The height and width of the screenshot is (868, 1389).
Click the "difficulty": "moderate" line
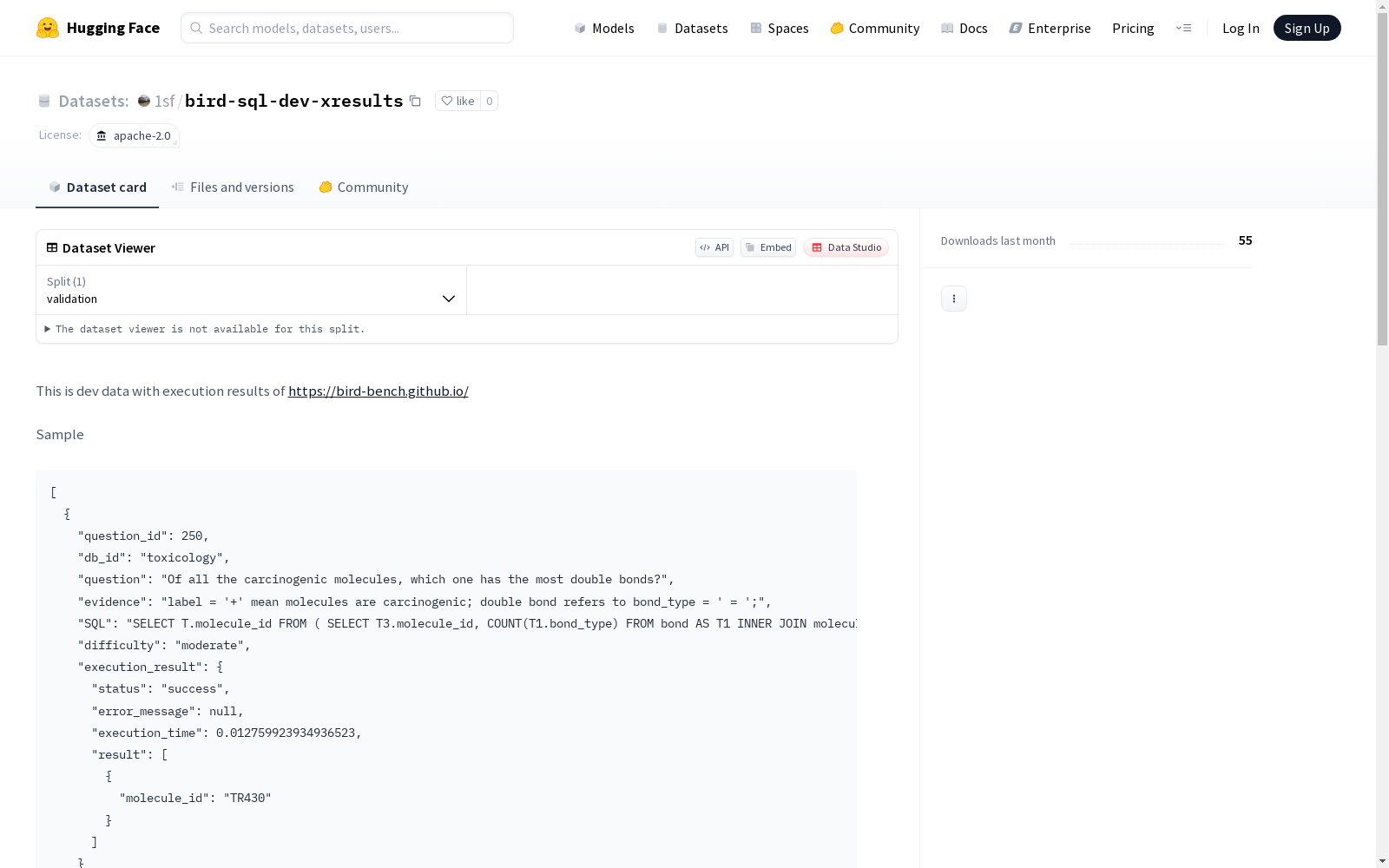tap(164, 645)
